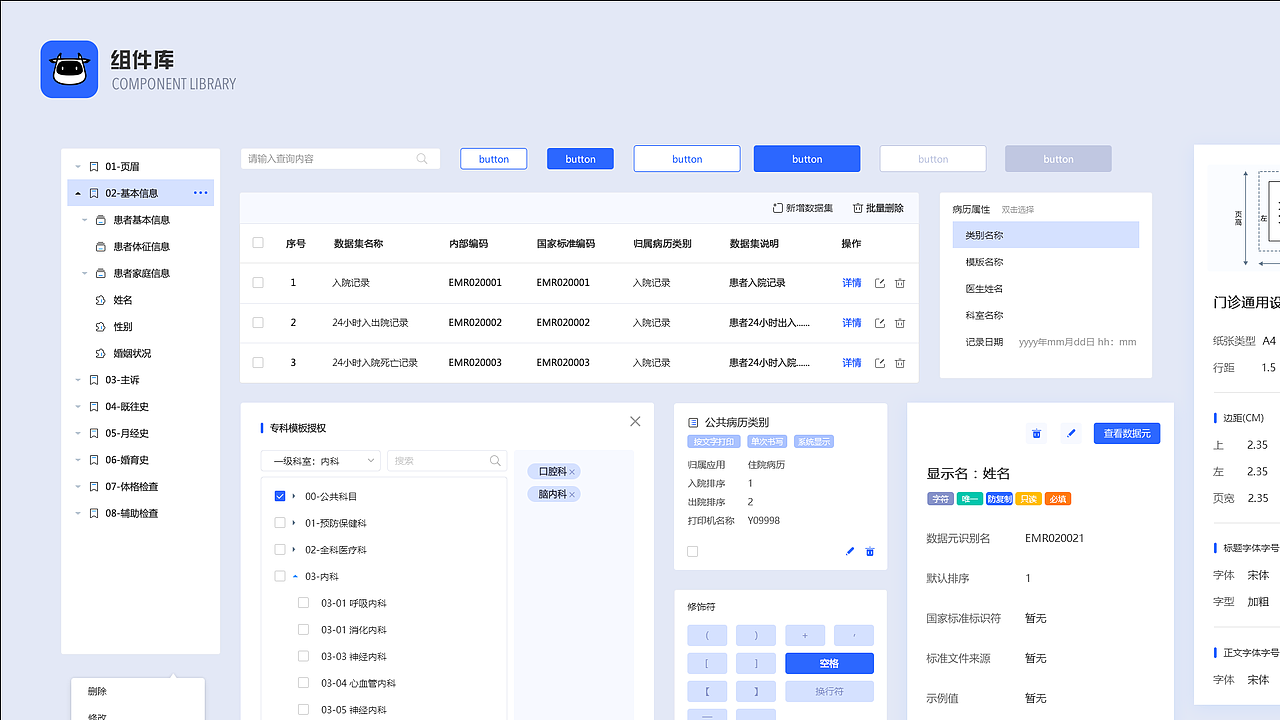Image resolution: width=1280 pixels, height=720 pixels.
Task: Click the pencil icon in the 公共病历类别 card
Action: [x=850, y=551]
